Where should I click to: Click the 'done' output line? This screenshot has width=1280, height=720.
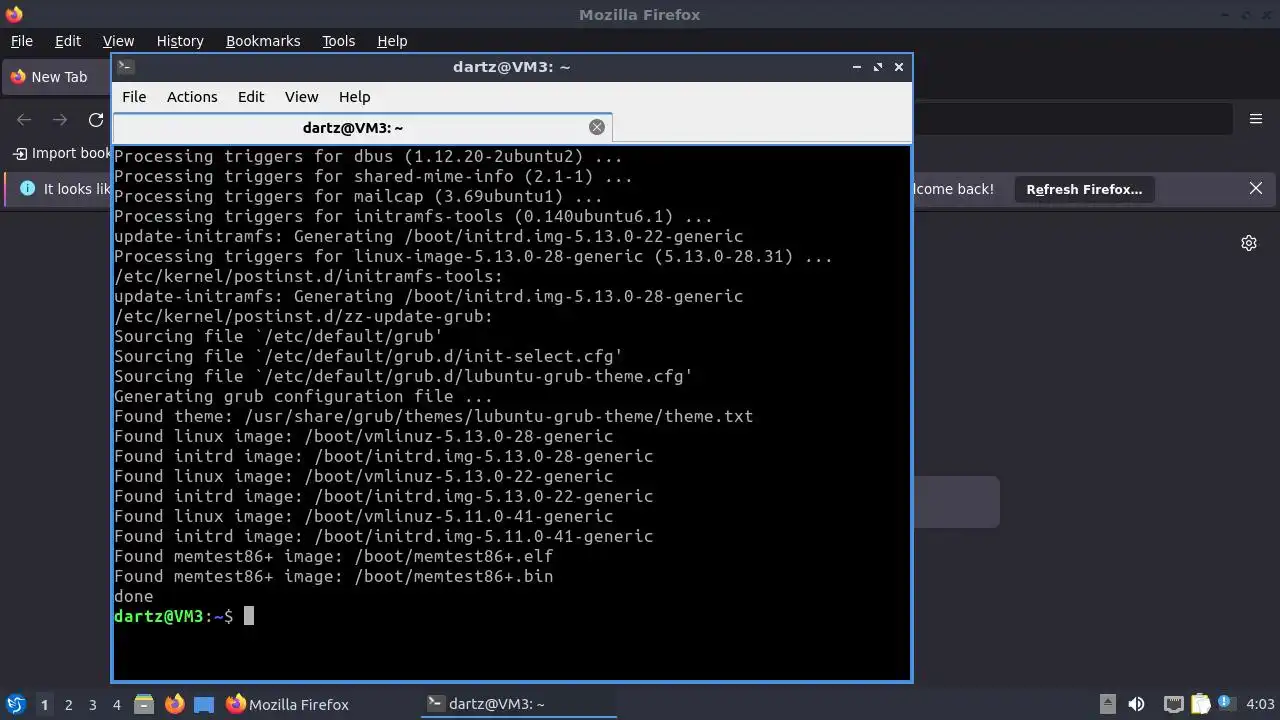[x=133, y=596]
